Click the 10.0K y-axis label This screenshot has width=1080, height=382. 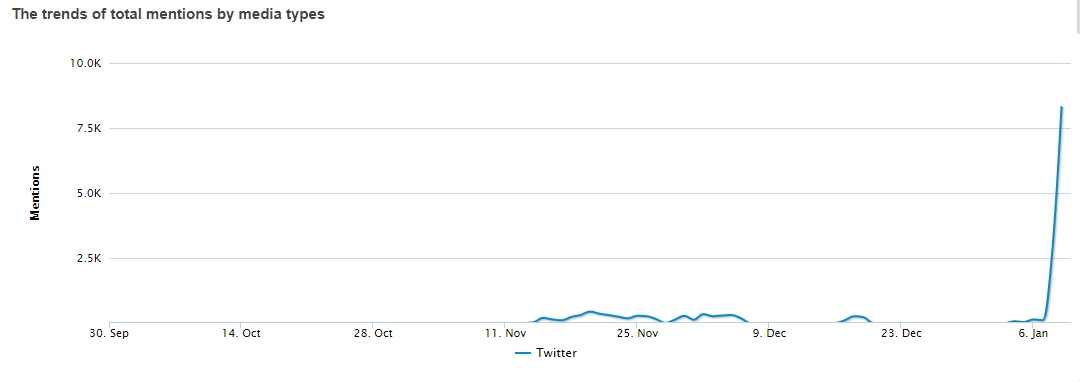[86, 63]
